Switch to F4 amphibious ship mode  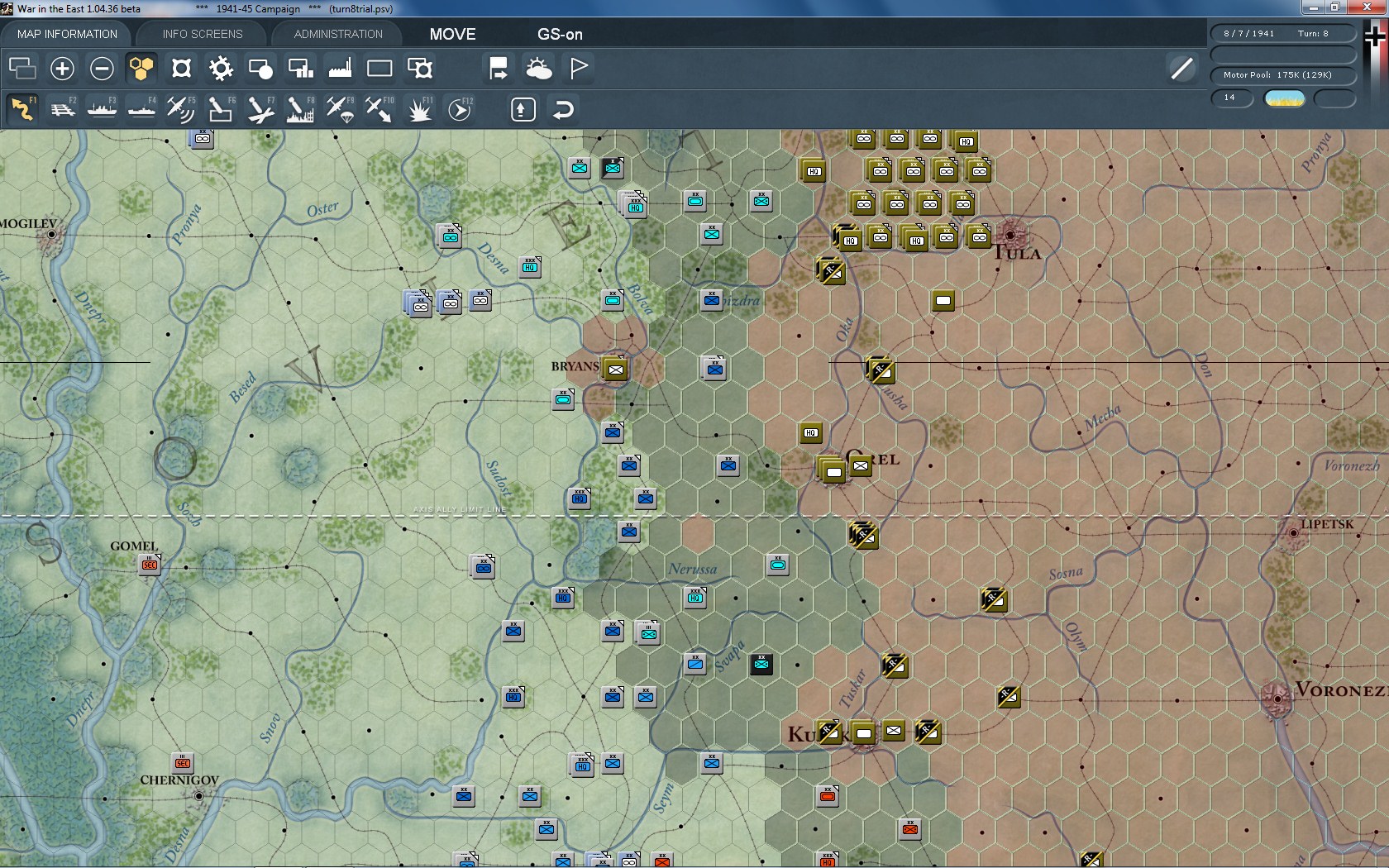click(141, 109)
